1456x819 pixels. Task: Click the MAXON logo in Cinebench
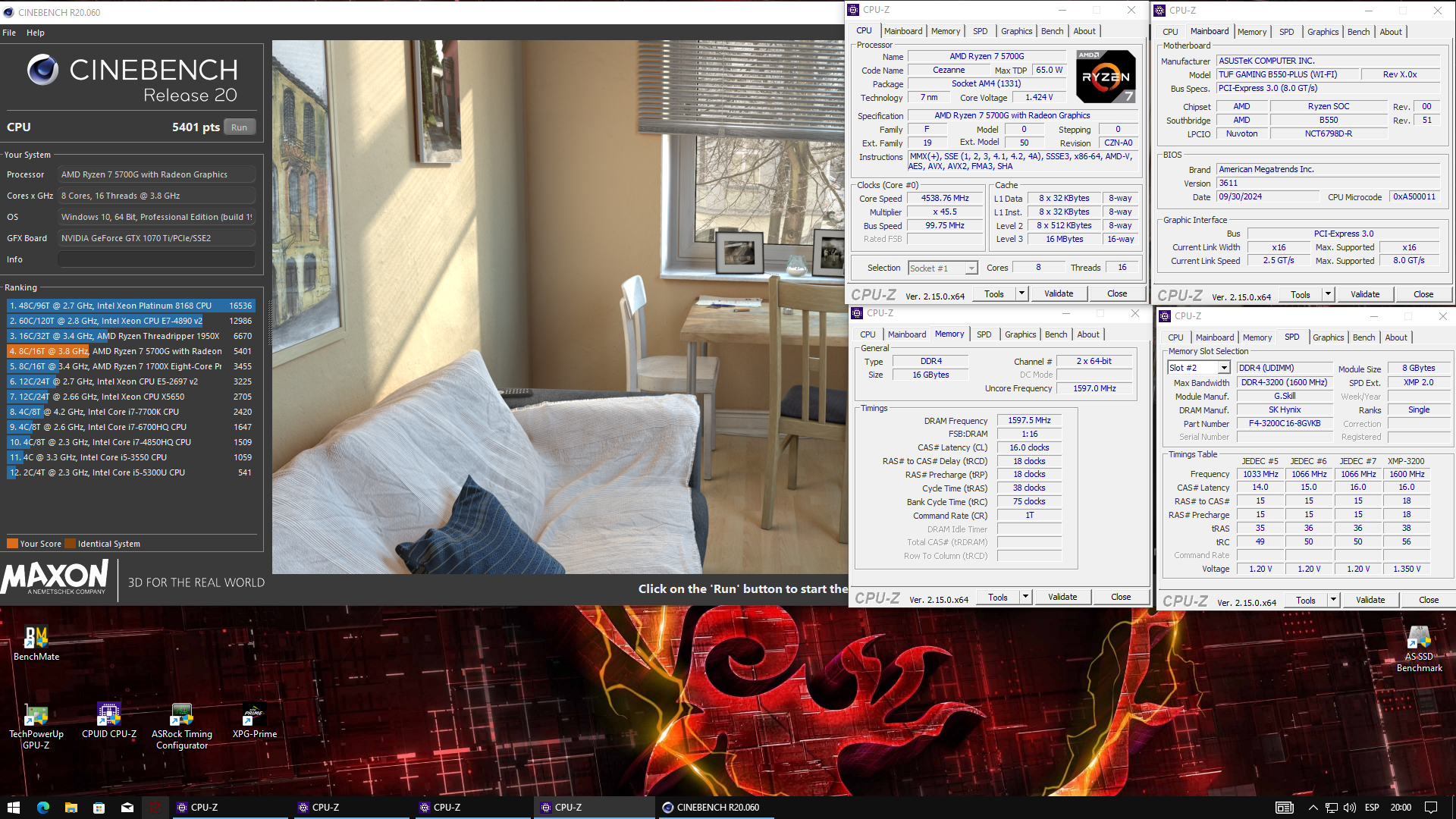55,578
